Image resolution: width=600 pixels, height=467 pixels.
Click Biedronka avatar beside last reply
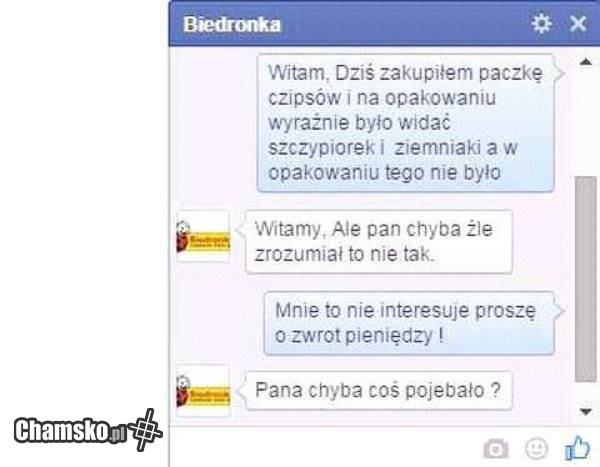(203, 390)
